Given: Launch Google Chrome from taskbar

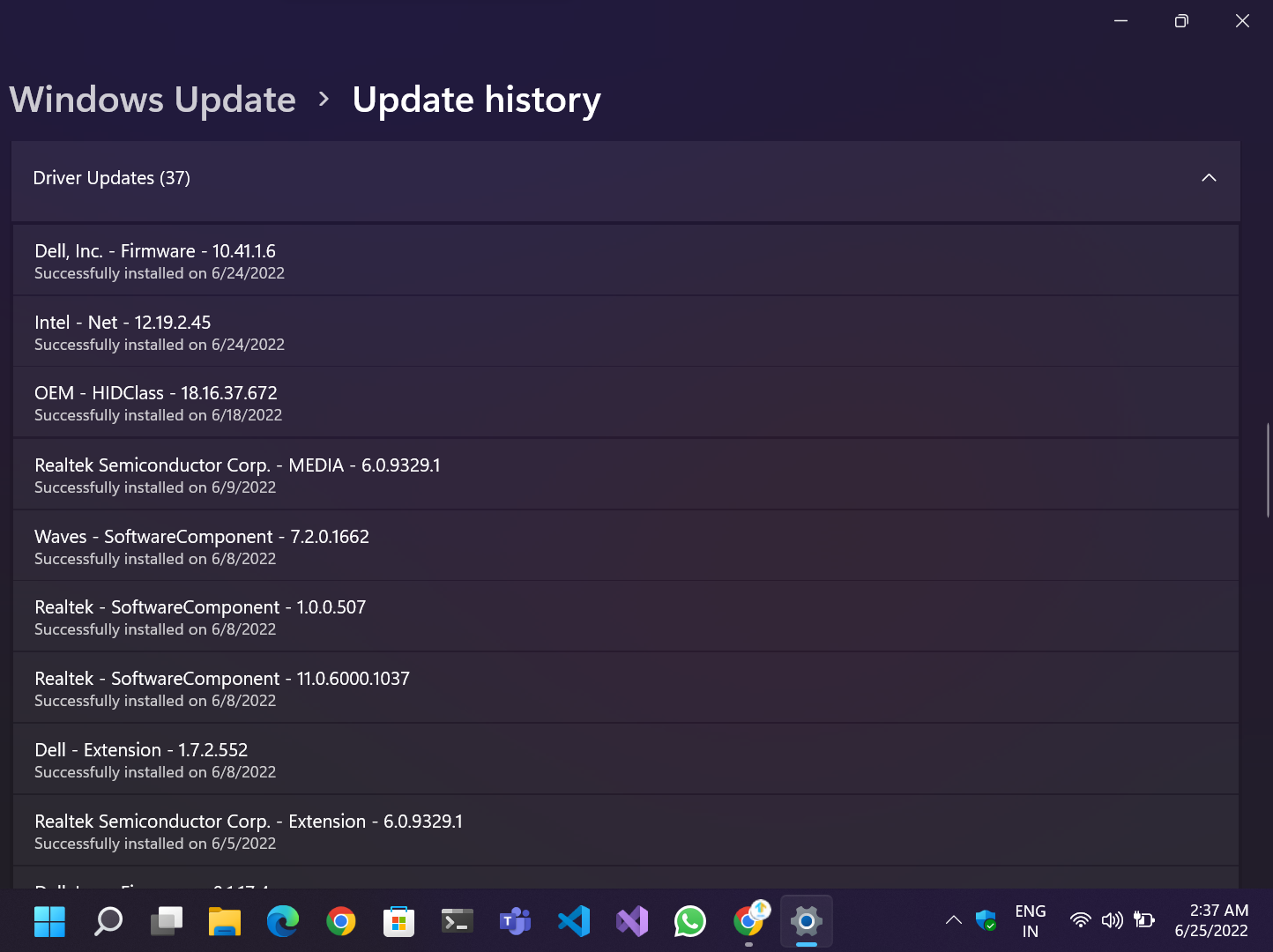Looking at the screenshot, I should [340, 921].
